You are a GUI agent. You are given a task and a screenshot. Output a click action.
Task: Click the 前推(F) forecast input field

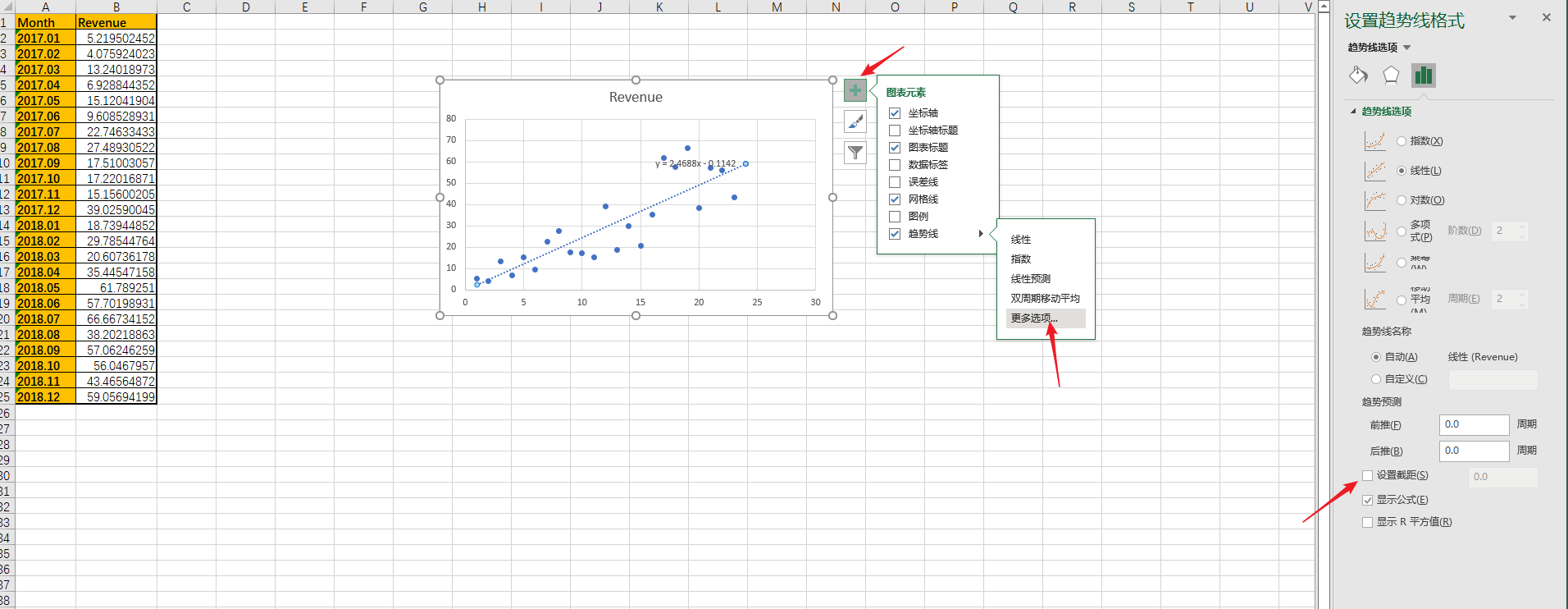coord(1474,424)
